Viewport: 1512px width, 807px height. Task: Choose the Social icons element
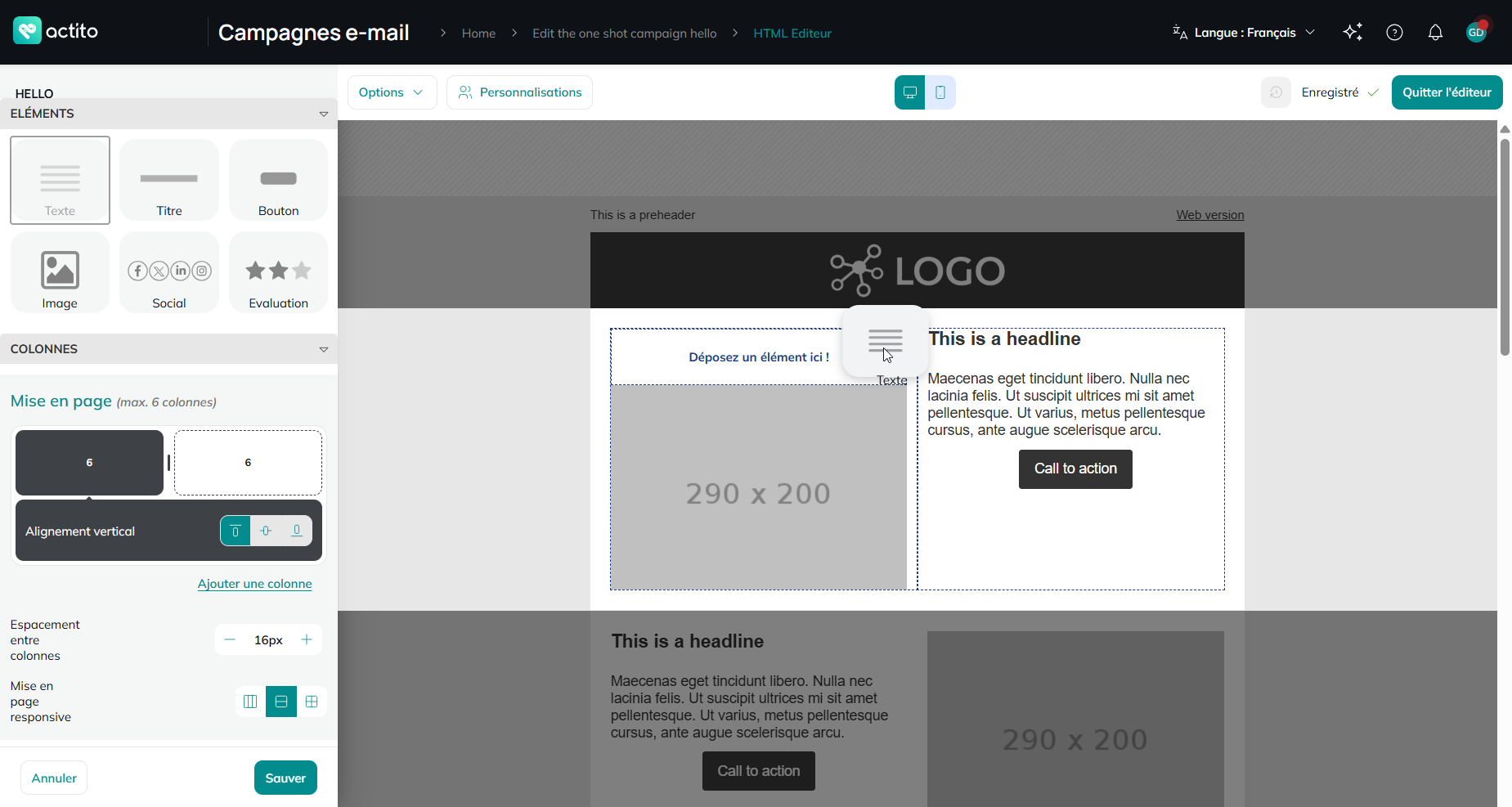point(169,272)
